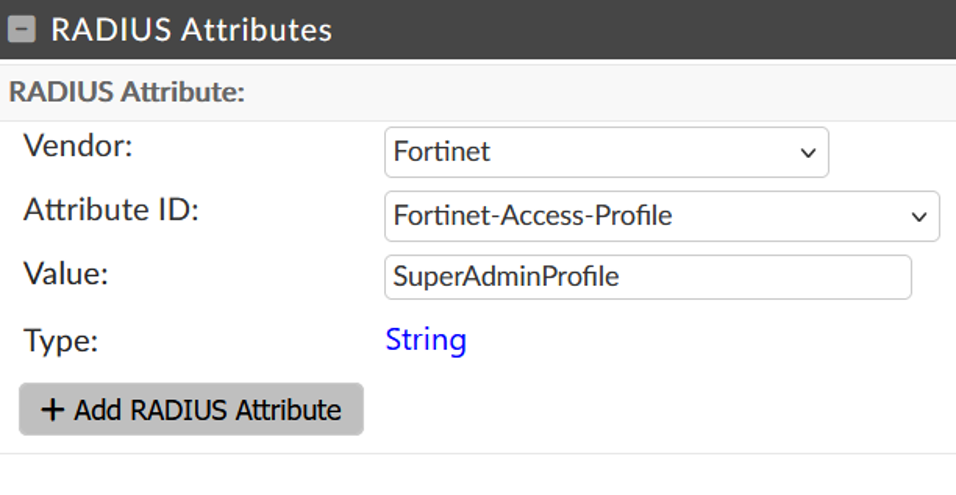Click the 'Vendor:' label
This screenshot has height=495, width=956.
78,146
